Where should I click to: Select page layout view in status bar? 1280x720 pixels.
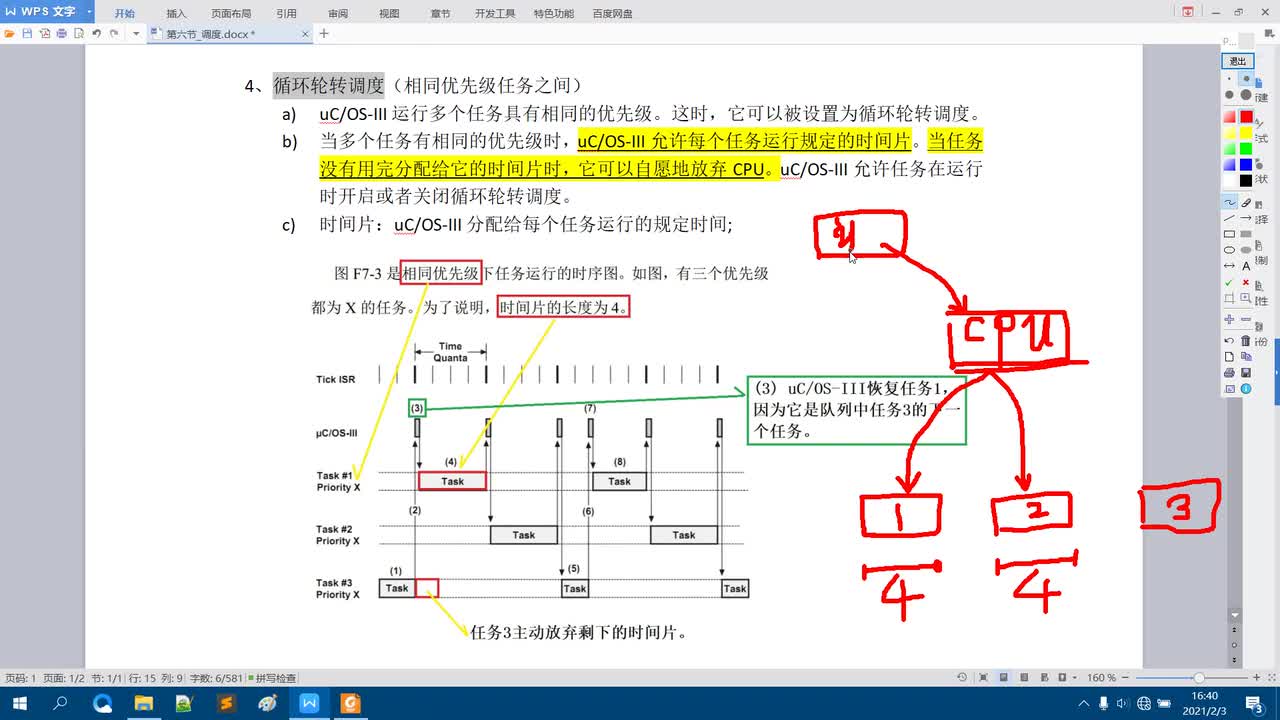(1004, 677)
